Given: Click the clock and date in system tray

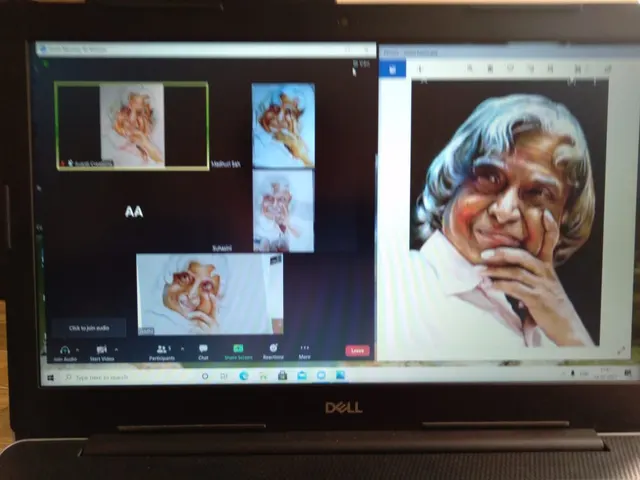Looking at the screenshot, I should click(605, 373).
